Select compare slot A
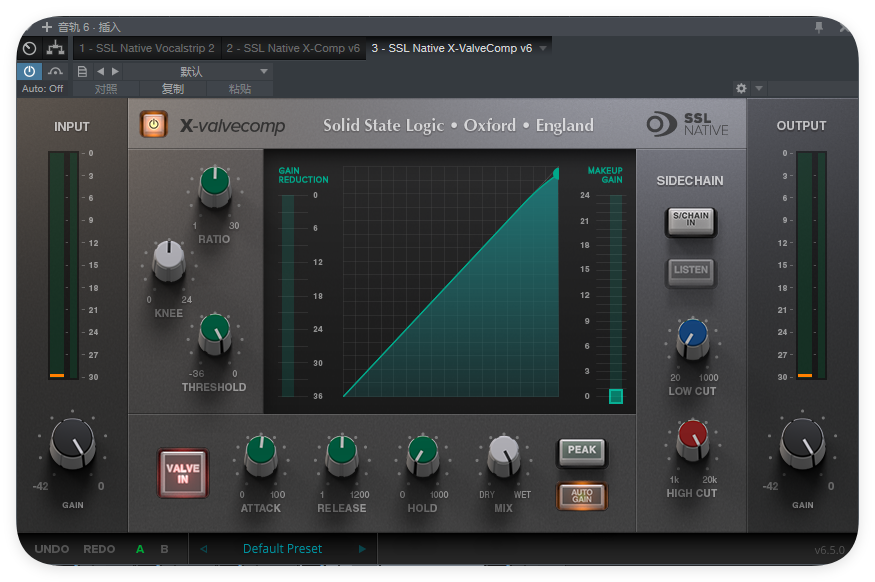875x582 pixels. [140, 549]
